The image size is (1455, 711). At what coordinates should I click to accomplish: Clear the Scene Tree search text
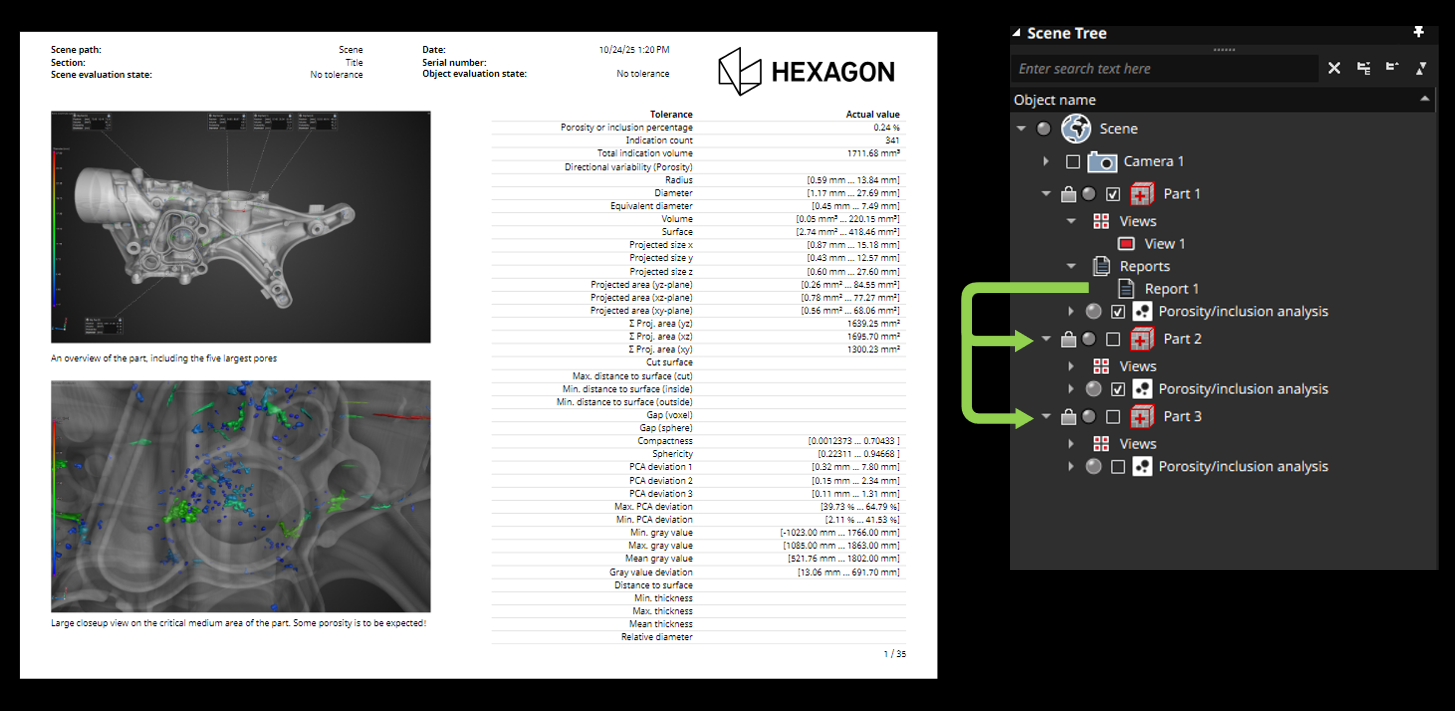[1334, 68]
